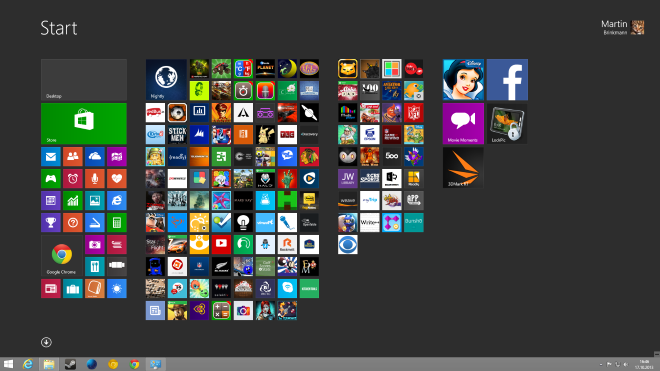The width and height of the screenshot is (660, 371).
Task: Open the Stick Men game tile
Action: click(x=177, y=134)
